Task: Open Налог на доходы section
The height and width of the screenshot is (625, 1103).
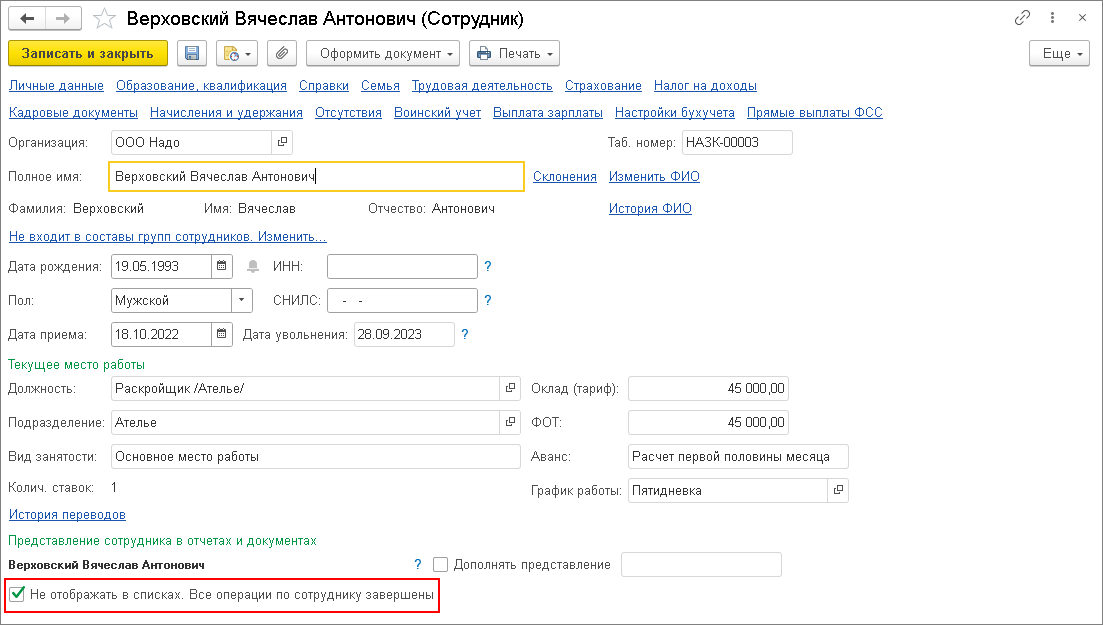Action: [705, 86]
